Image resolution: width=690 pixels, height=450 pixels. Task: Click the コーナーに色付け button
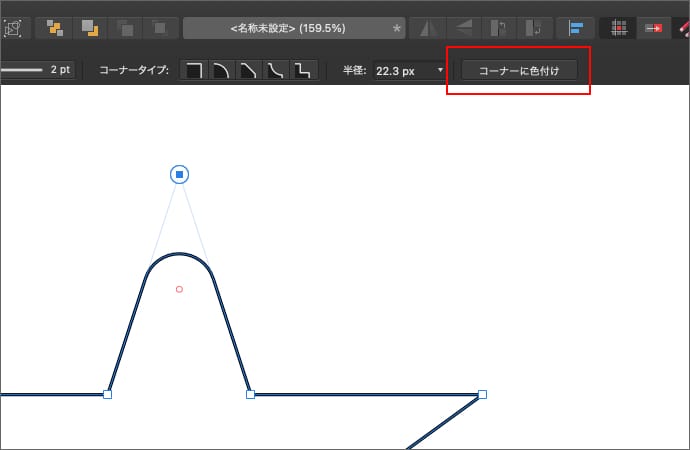pyautogui.click(x=519, y=71)
